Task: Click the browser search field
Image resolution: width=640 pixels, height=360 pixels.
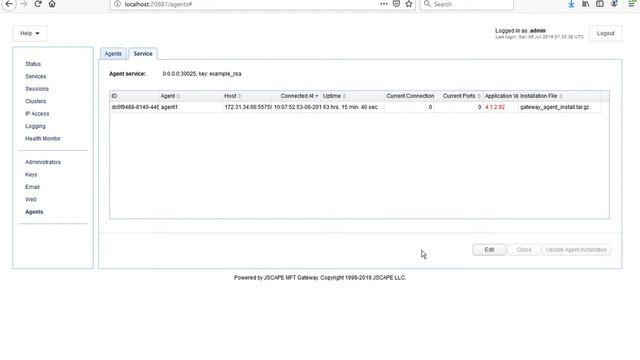Action: pos(467,4)
